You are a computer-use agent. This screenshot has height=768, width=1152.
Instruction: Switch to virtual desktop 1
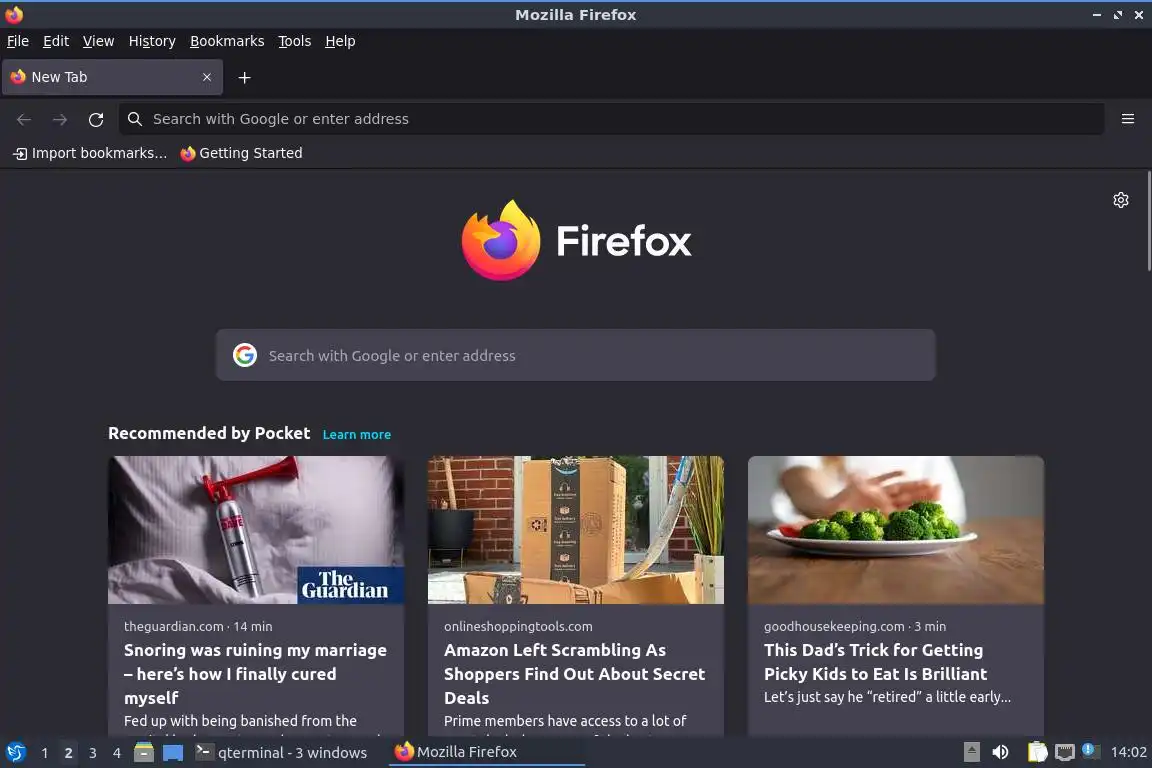pyautogui.click(x=45, y=753)
